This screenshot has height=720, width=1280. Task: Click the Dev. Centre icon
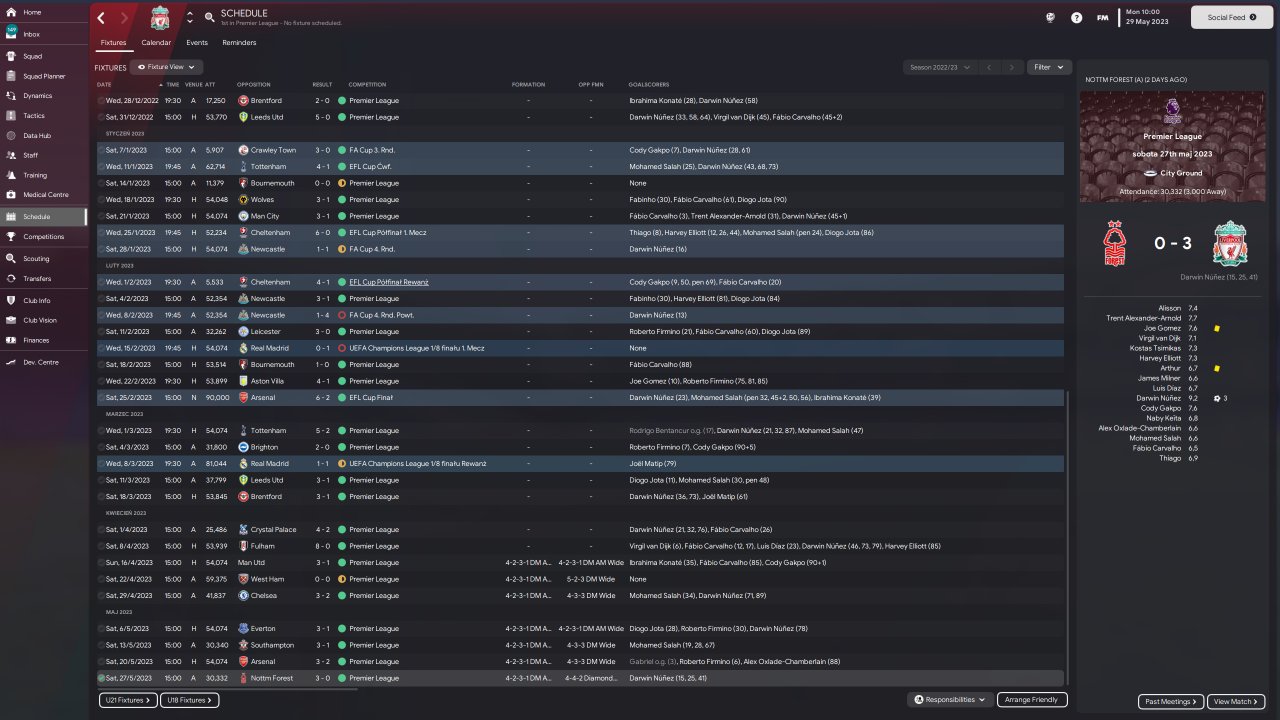click(x=11, y=362)
